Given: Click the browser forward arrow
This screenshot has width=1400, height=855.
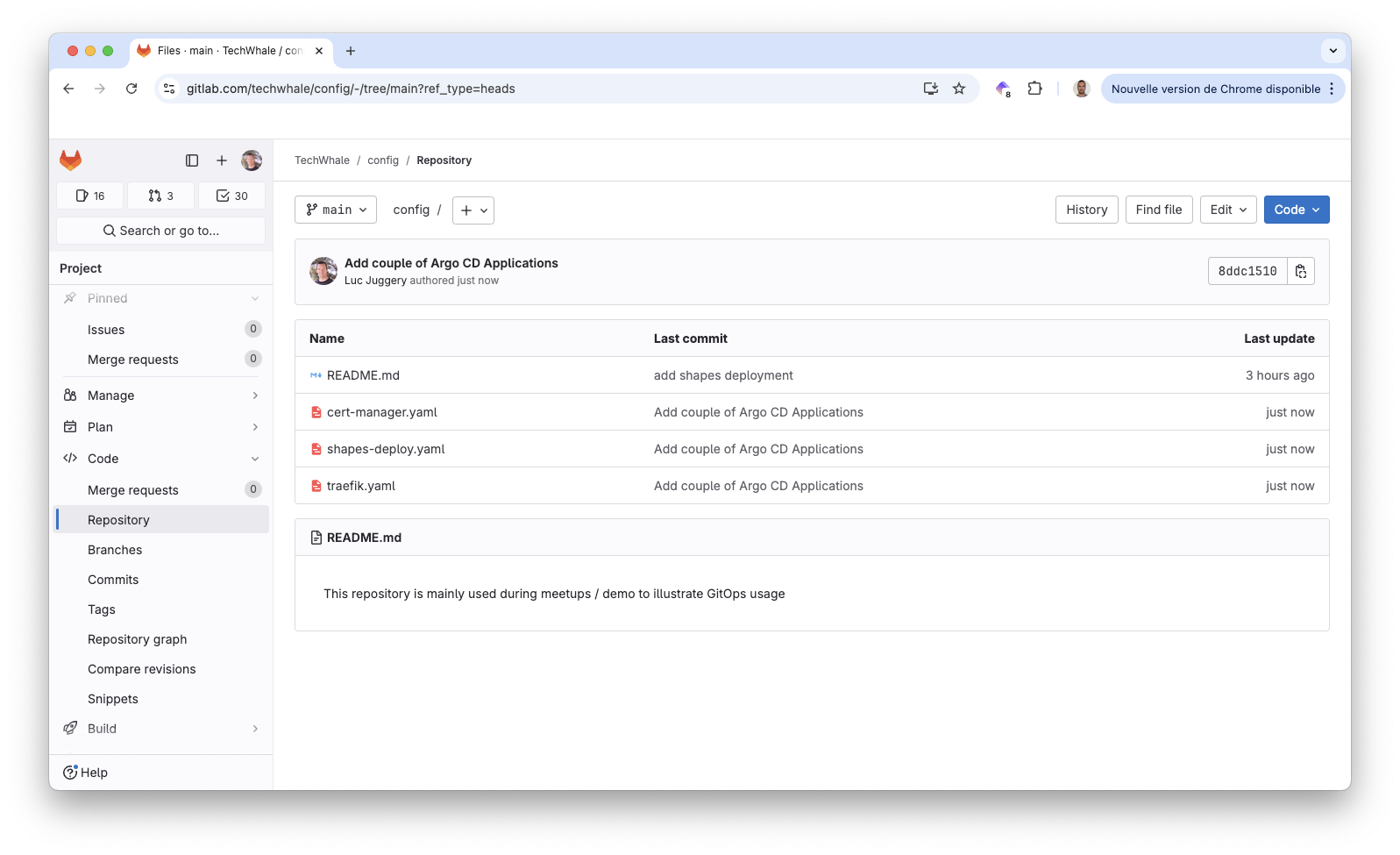Looking at the screenshot, I should [x=100, y=89].
